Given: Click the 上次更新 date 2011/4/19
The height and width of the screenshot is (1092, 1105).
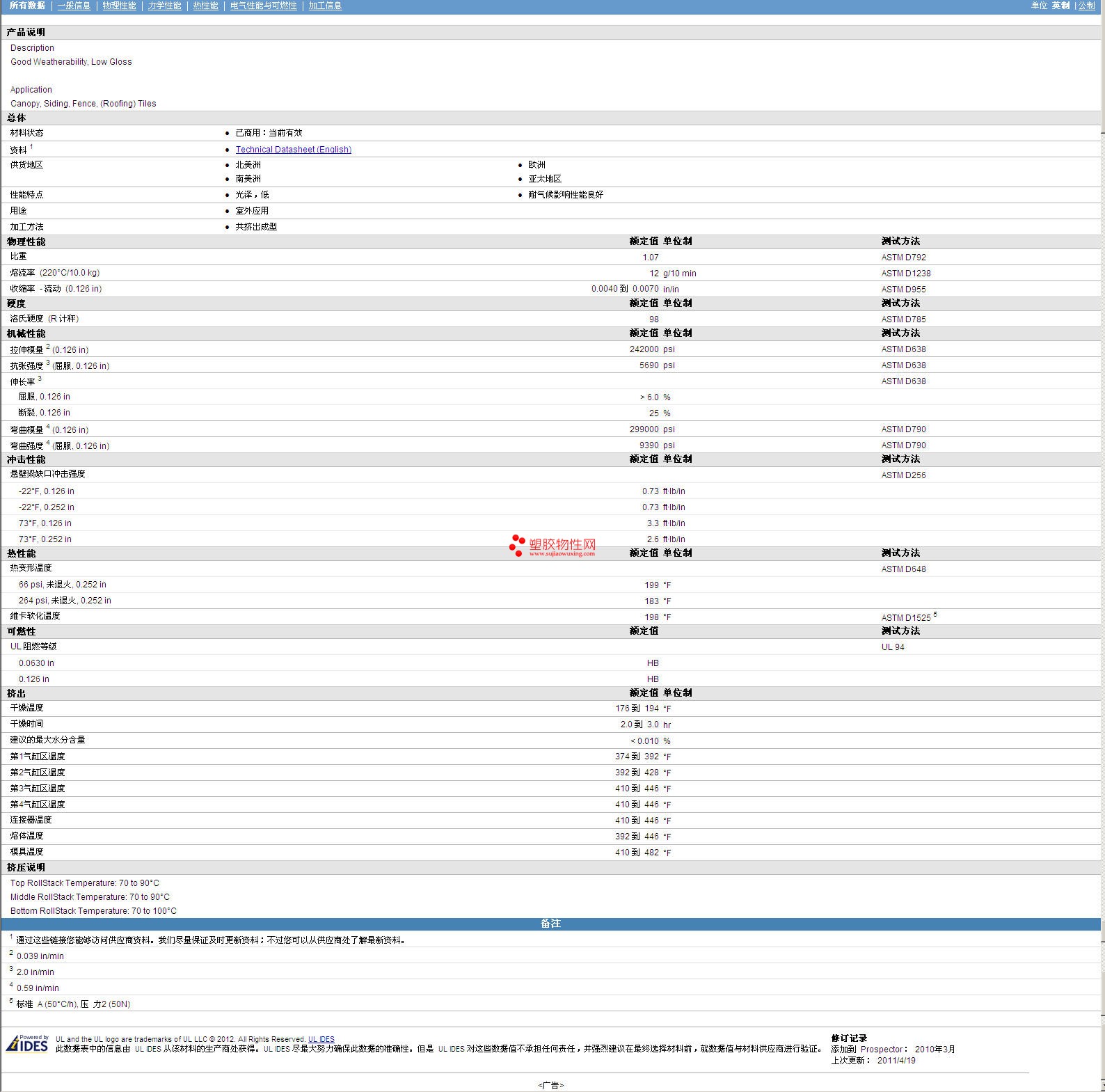Looking at the screenshot, I should [x=896, y=1061].
